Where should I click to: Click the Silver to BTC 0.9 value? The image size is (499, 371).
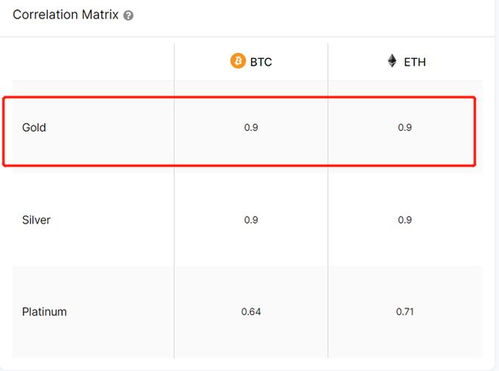pos(251,220)
